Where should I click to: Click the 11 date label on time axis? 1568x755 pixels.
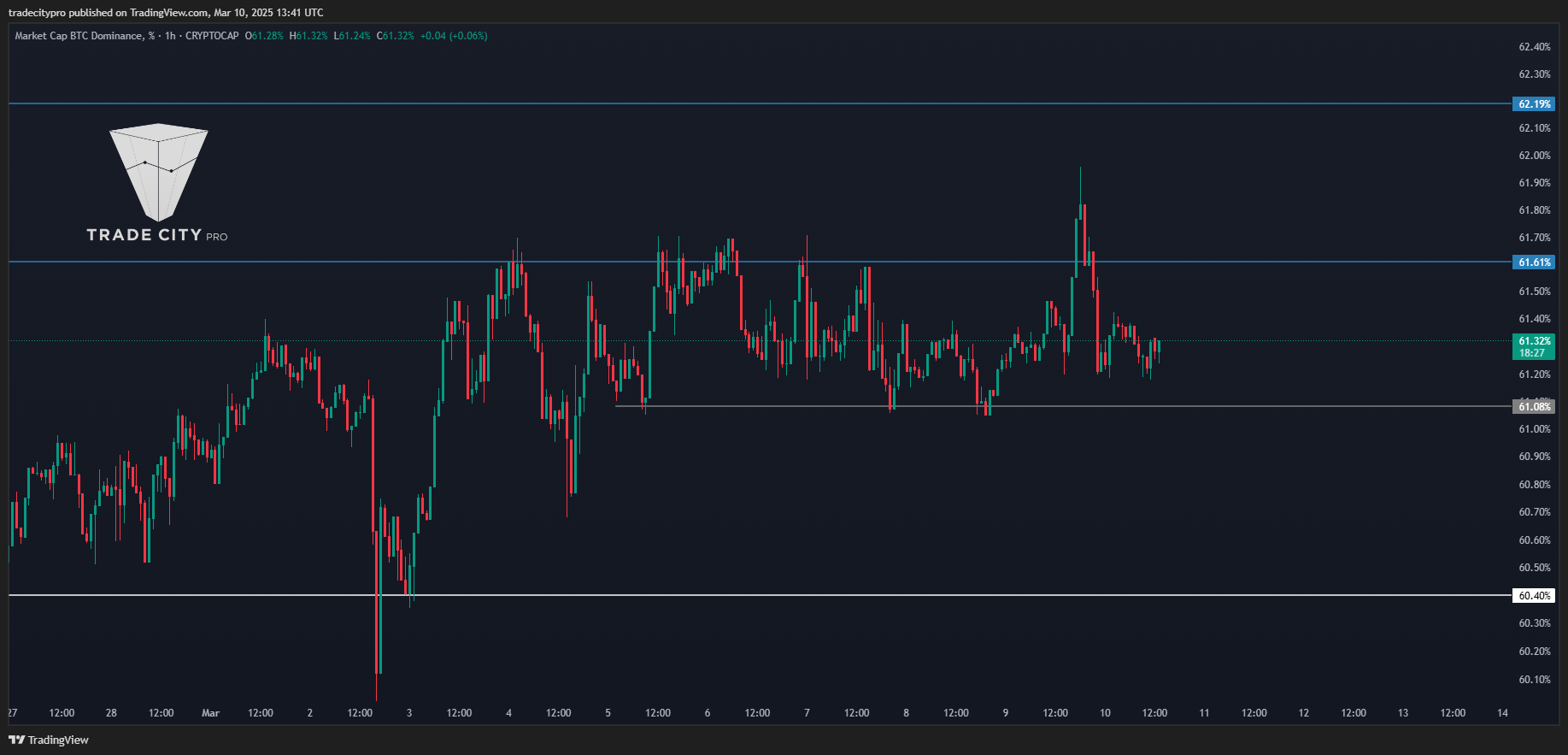[x=1204, y=713]
